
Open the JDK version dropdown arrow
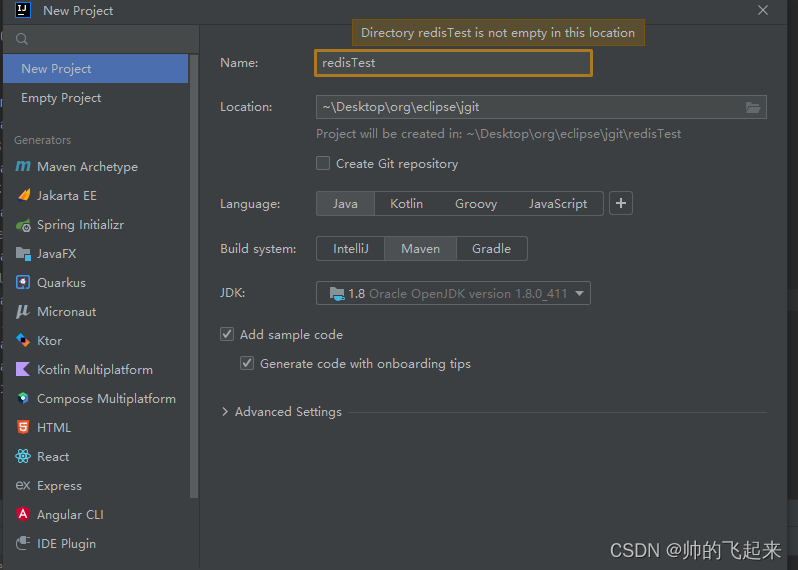click(579, 294)
